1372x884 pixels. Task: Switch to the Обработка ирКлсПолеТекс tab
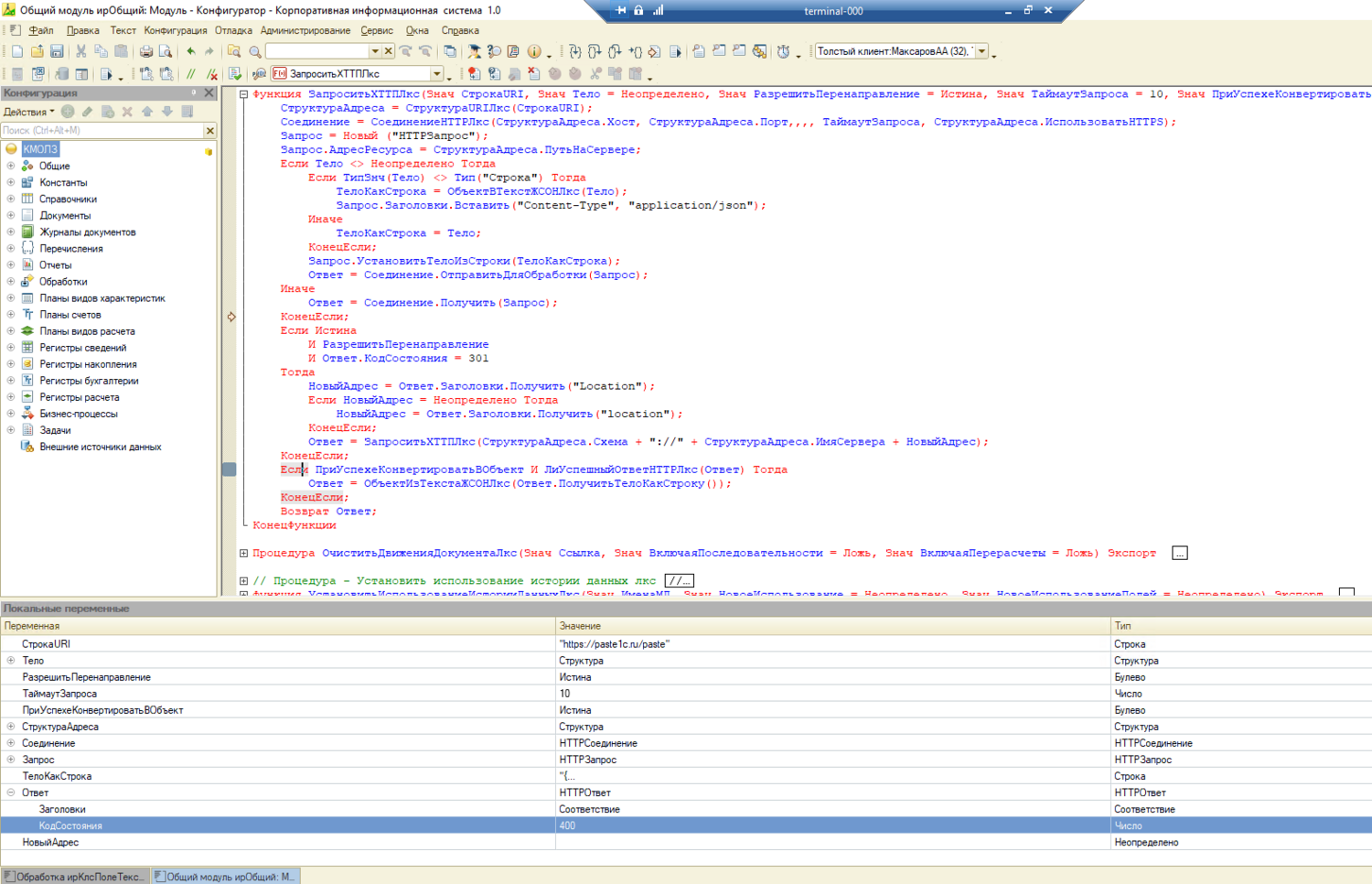click(x=75, y=877)
